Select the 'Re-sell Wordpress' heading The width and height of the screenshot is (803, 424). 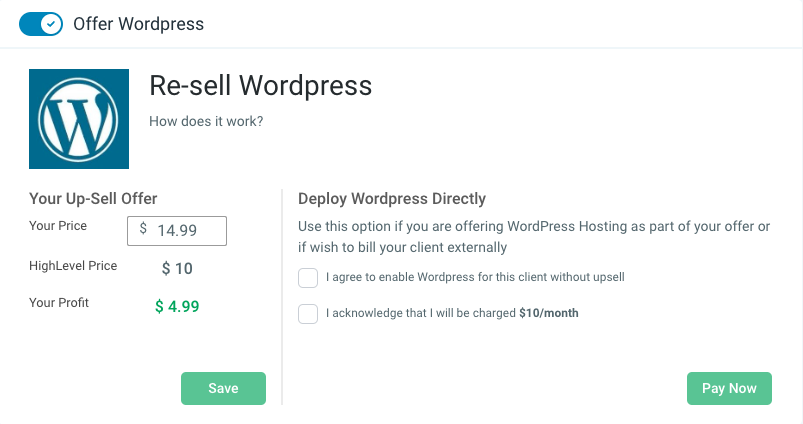(x=261, y=85)
